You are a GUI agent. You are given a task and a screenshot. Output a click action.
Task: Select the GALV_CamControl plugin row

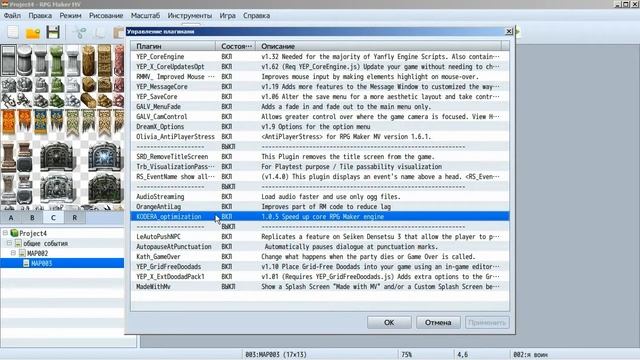coord(320,116)
